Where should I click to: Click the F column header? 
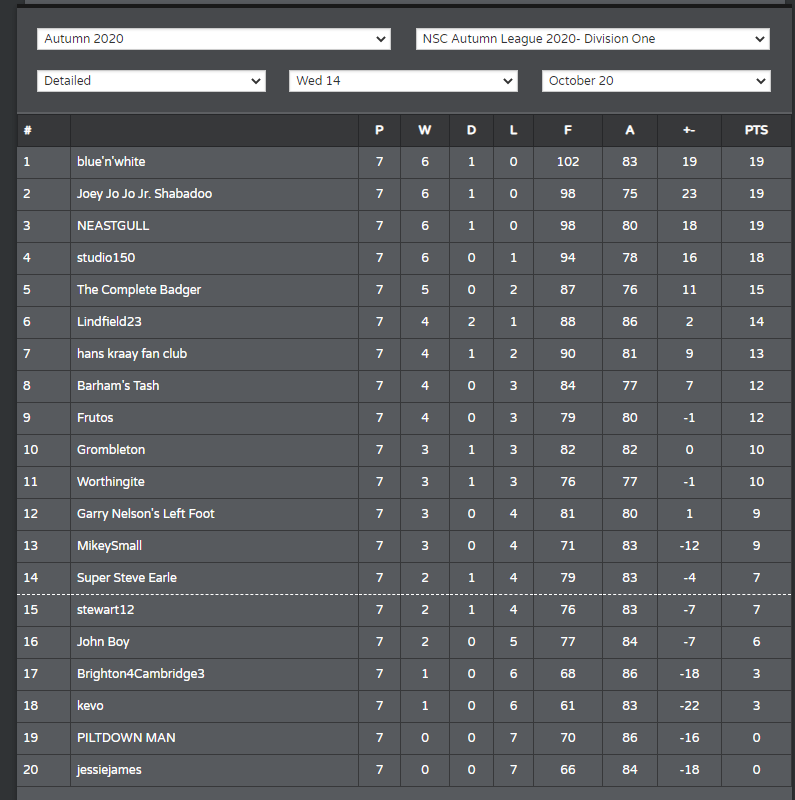click(567, 130)
